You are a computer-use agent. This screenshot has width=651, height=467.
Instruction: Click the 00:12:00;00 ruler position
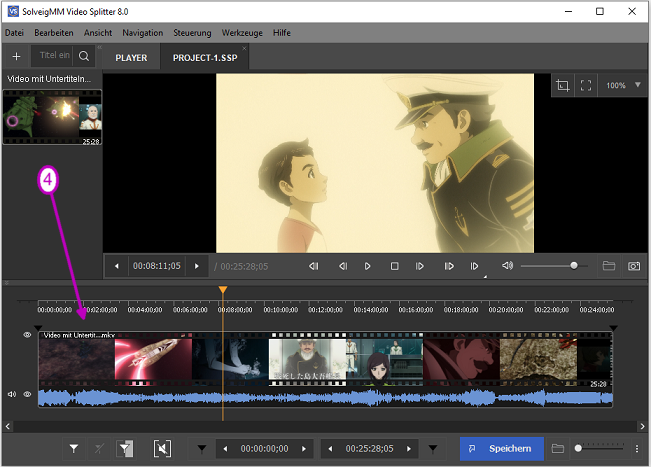pyautogui.click(x=326, y=310)
